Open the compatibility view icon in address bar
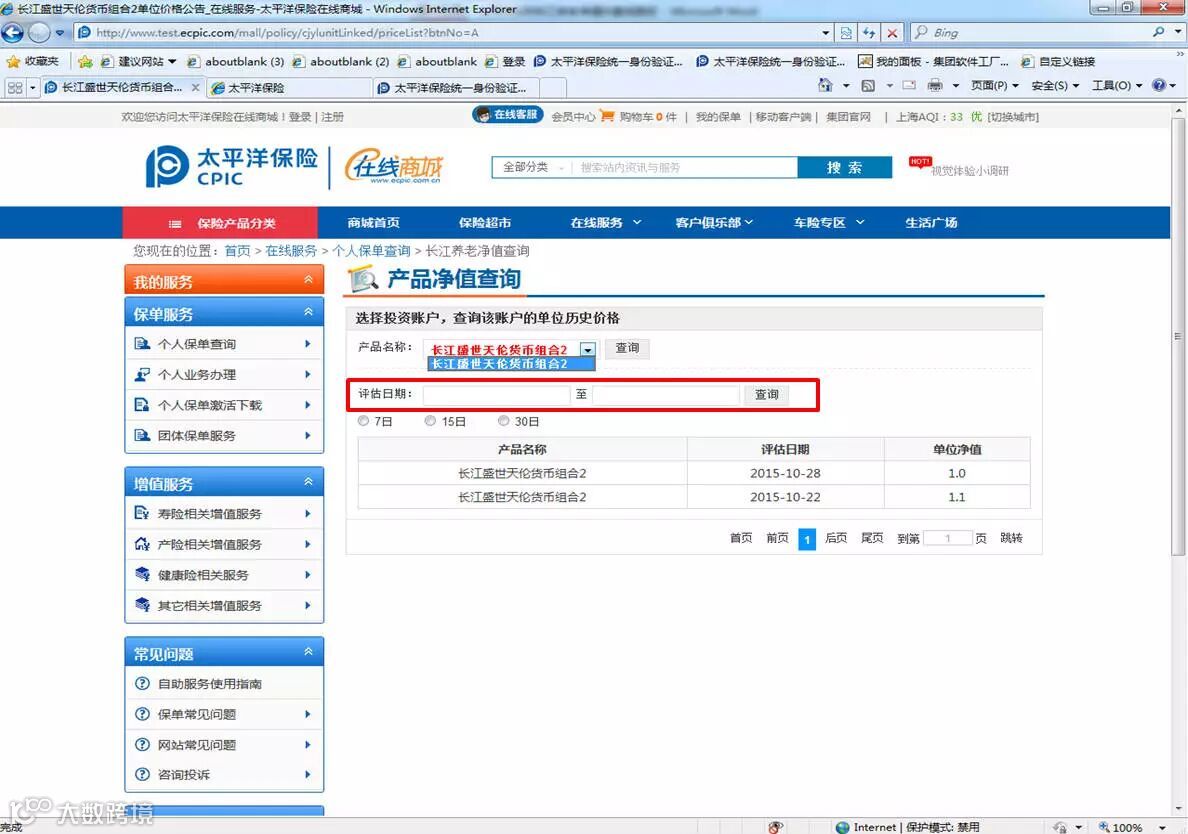 (846, 33)
